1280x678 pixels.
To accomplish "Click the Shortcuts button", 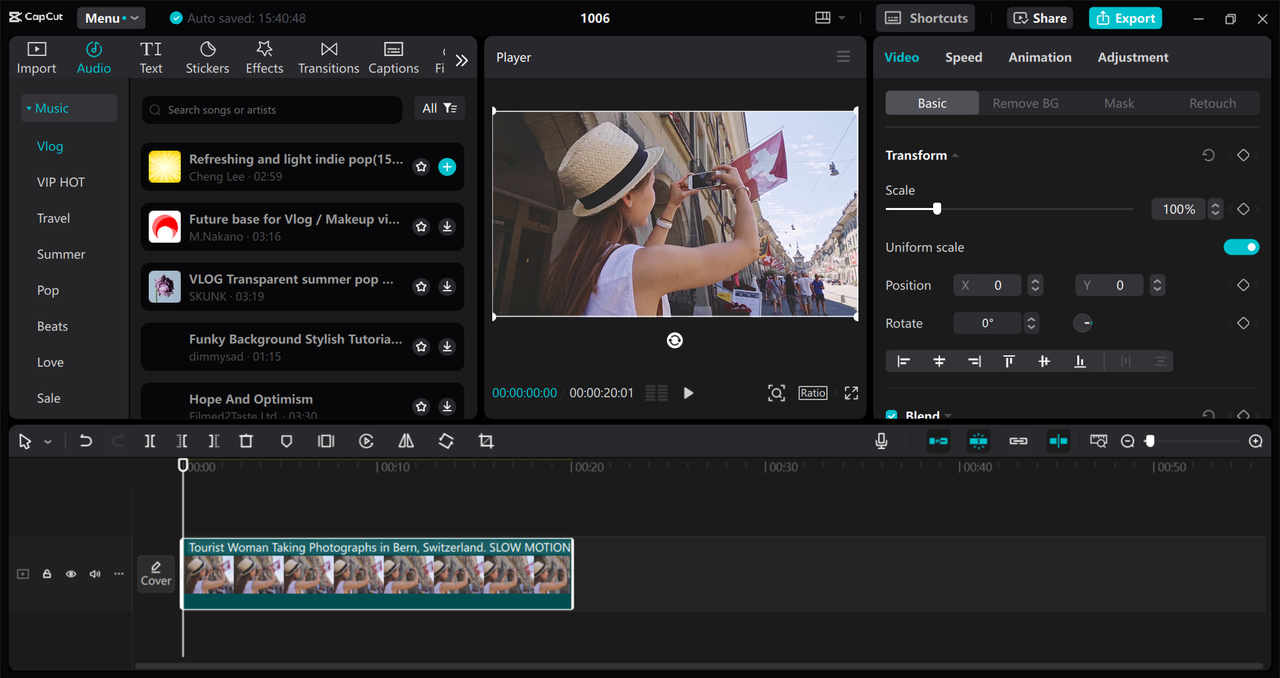I will [x=926, y=18].
